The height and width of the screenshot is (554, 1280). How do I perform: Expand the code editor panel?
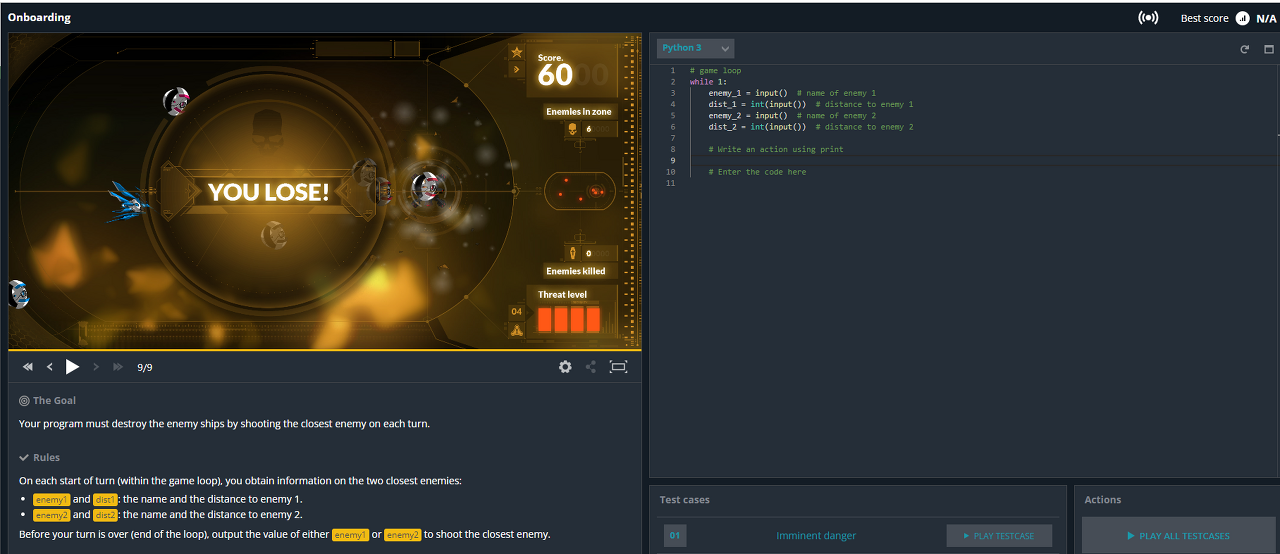coord(1269,49)
